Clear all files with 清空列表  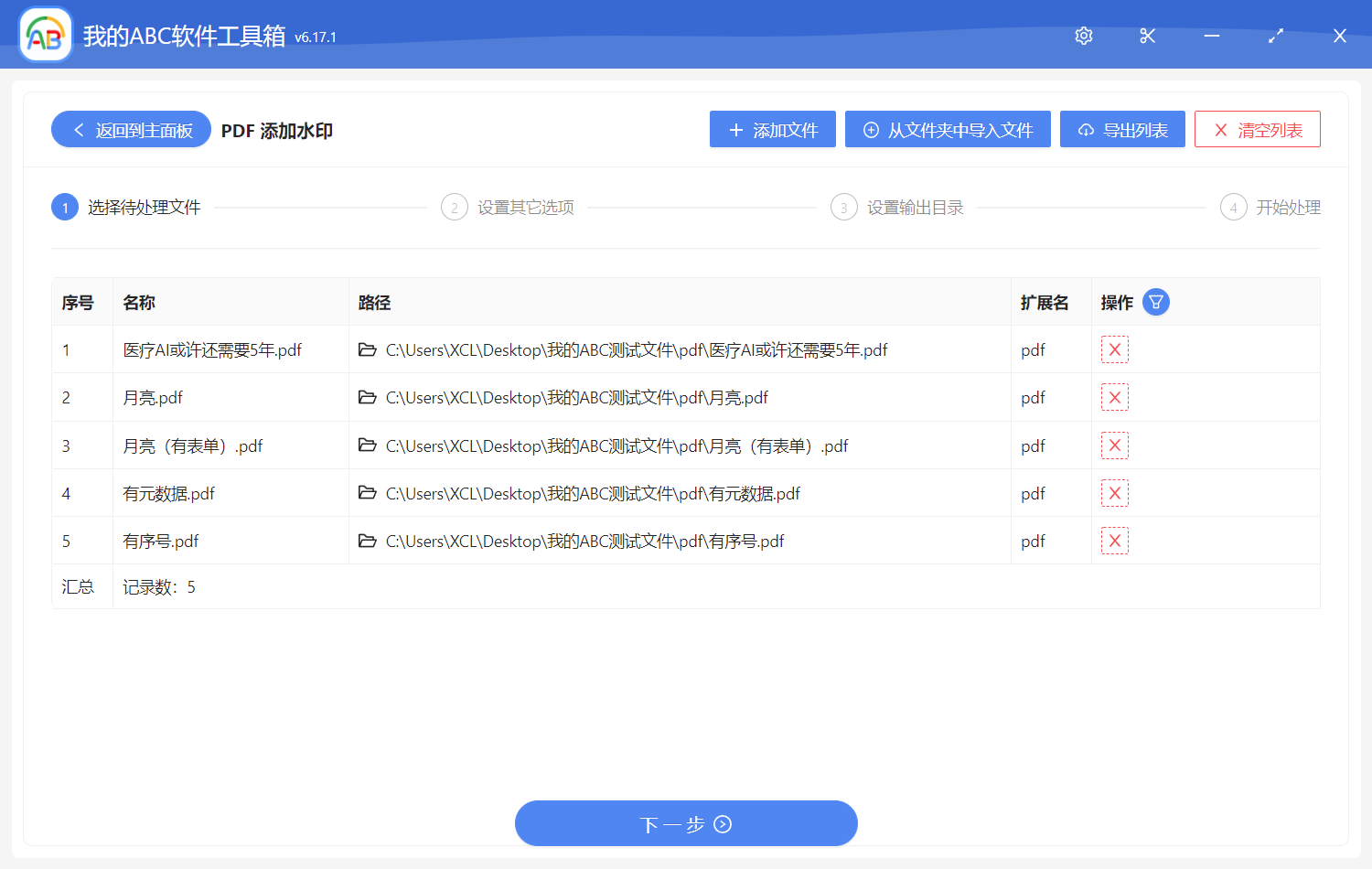click(x=1257, y=129)
